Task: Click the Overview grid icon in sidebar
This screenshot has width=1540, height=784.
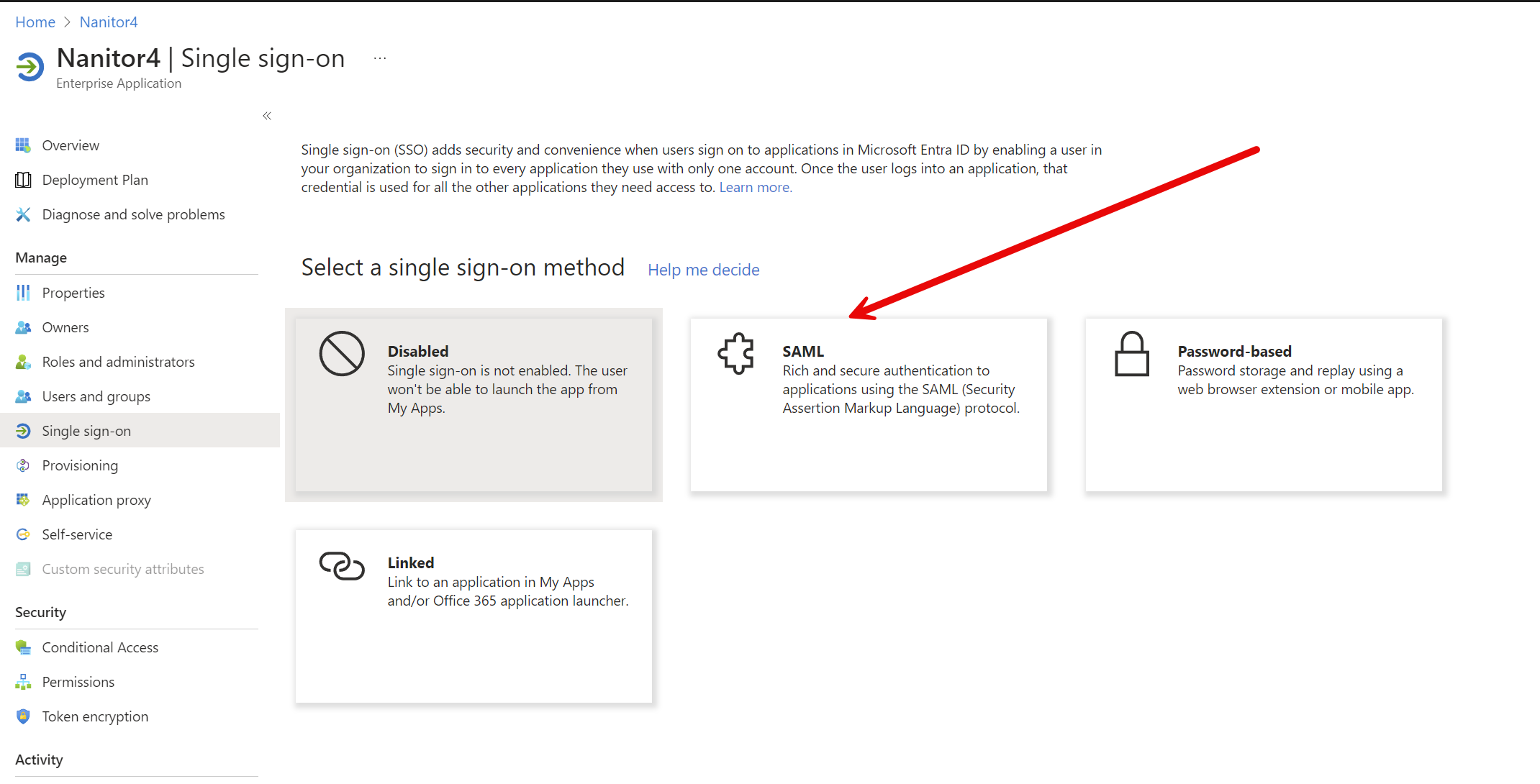Action: [x=23, y=145]
